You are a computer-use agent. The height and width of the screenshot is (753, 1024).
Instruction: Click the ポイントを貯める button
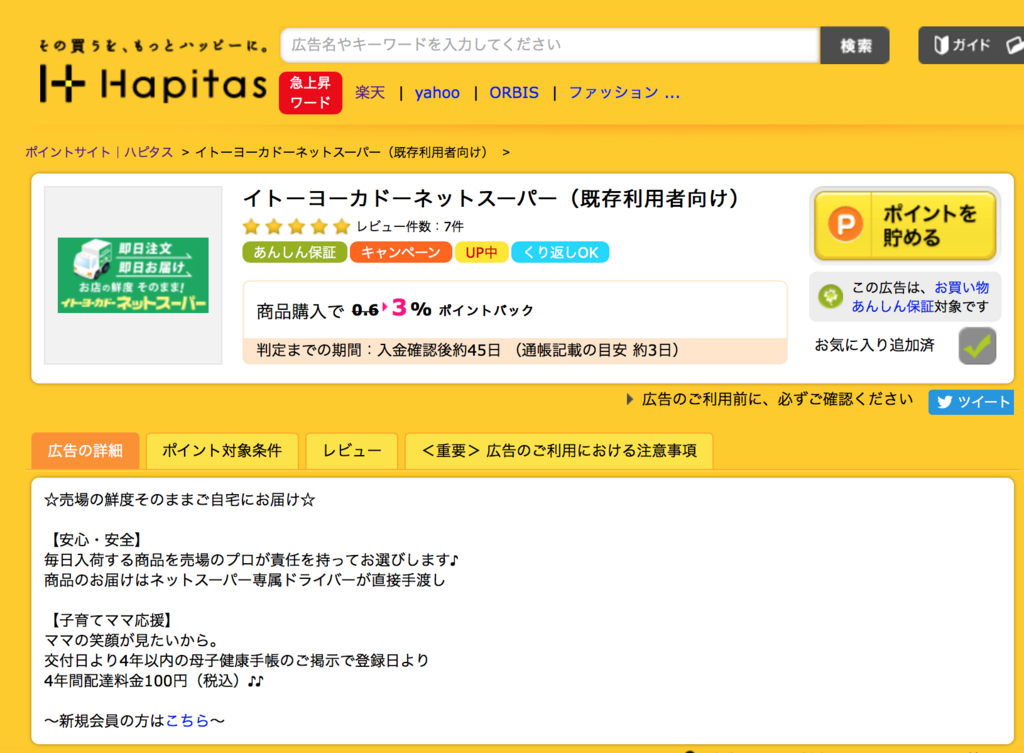click(x=905, y=225)
